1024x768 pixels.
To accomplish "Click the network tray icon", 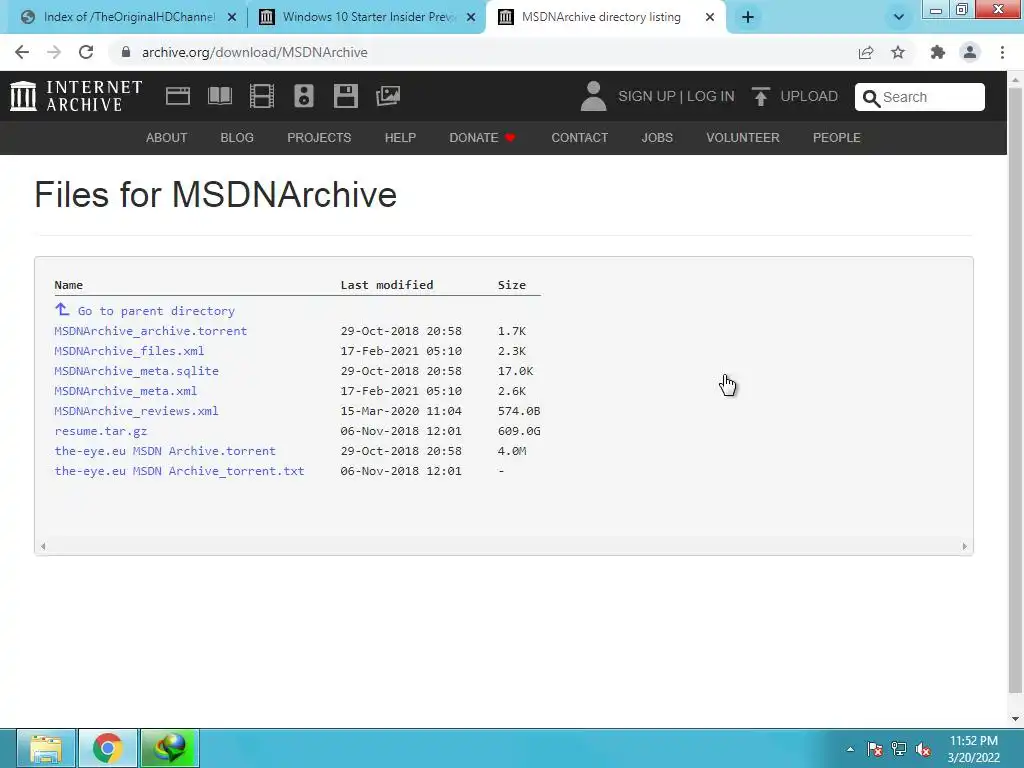I will click(x=899, y=749).
